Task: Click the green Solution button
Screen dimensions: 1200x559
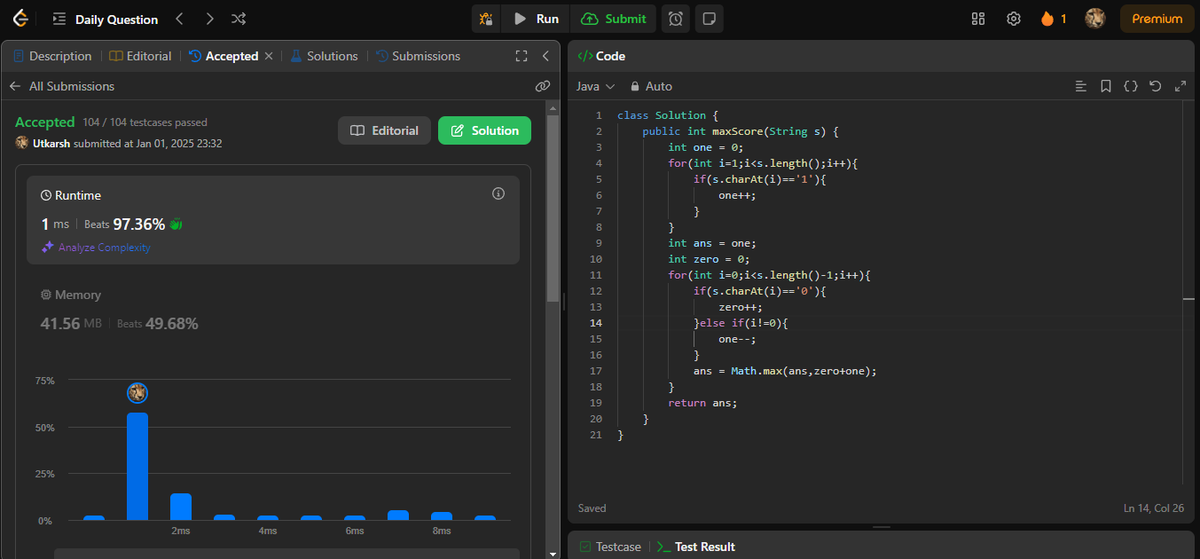Action: pos(484,131)
